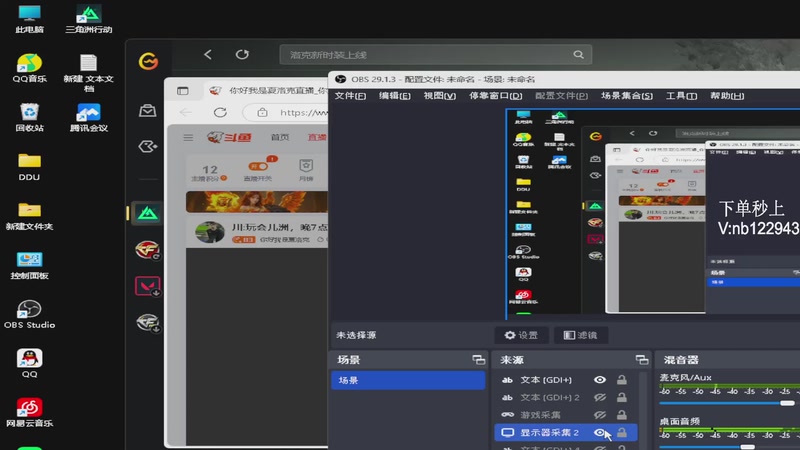Click the browser refresh icon beside the address bar

220,112
